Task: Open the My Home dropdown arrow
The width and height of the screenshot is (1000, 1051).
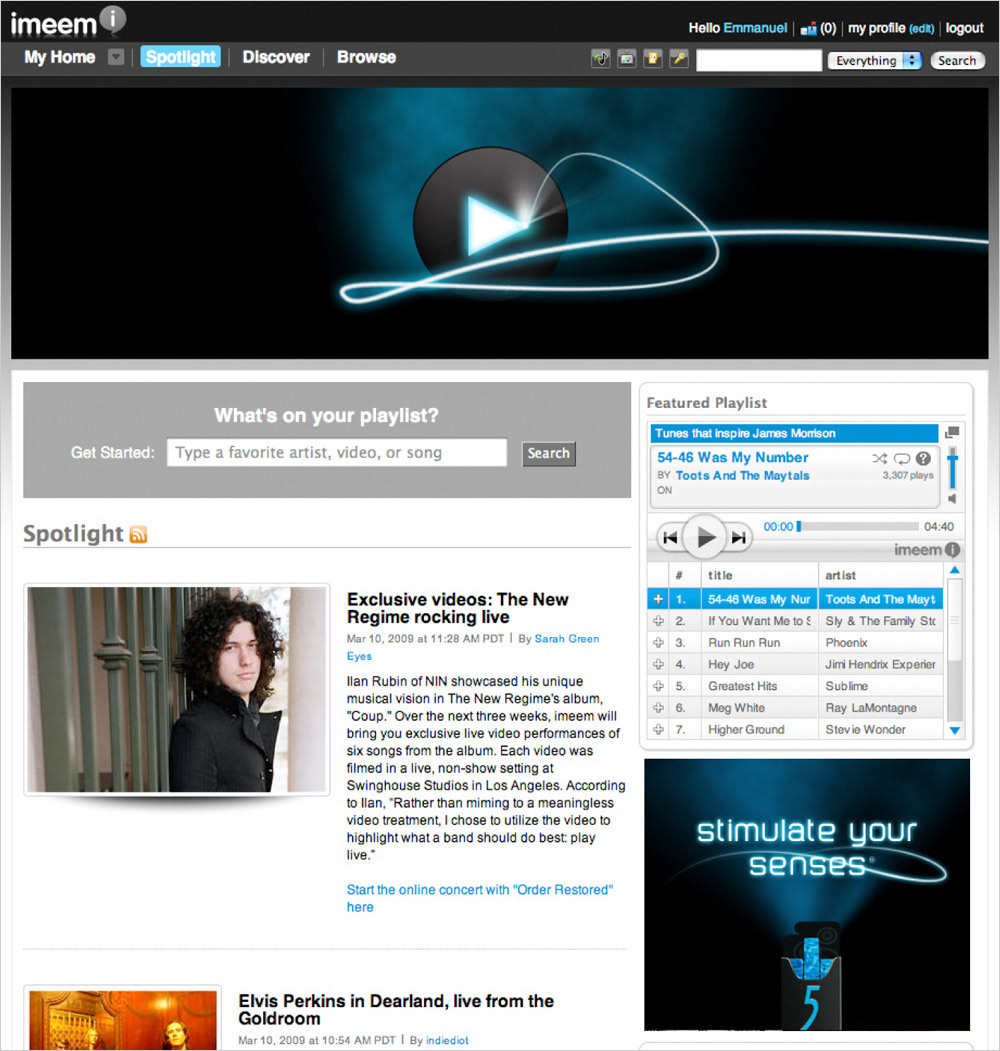Action: [x=116, y=57]
